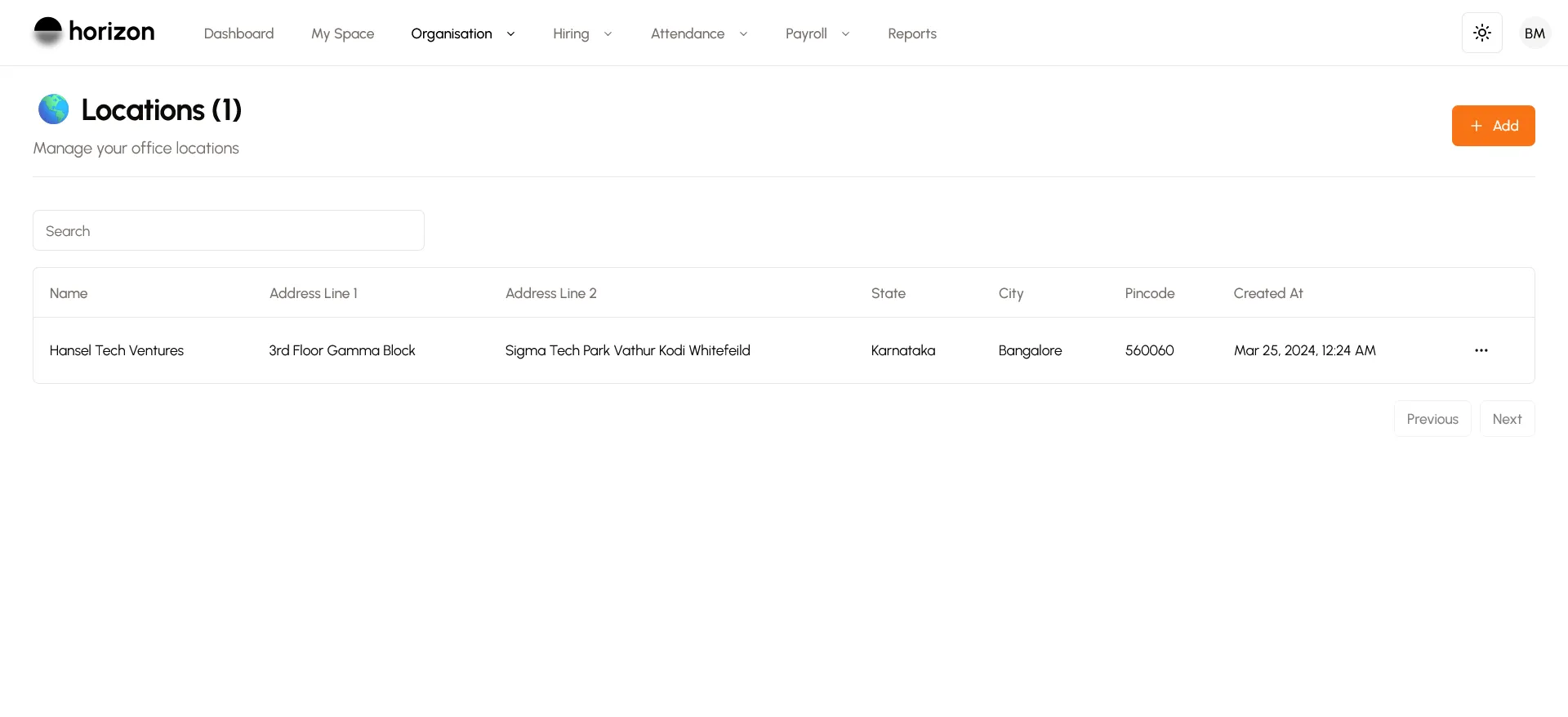1568x717 pixels.
Task: Expand the Hiring dropdown menu
Action: click(x=582, y=33)
